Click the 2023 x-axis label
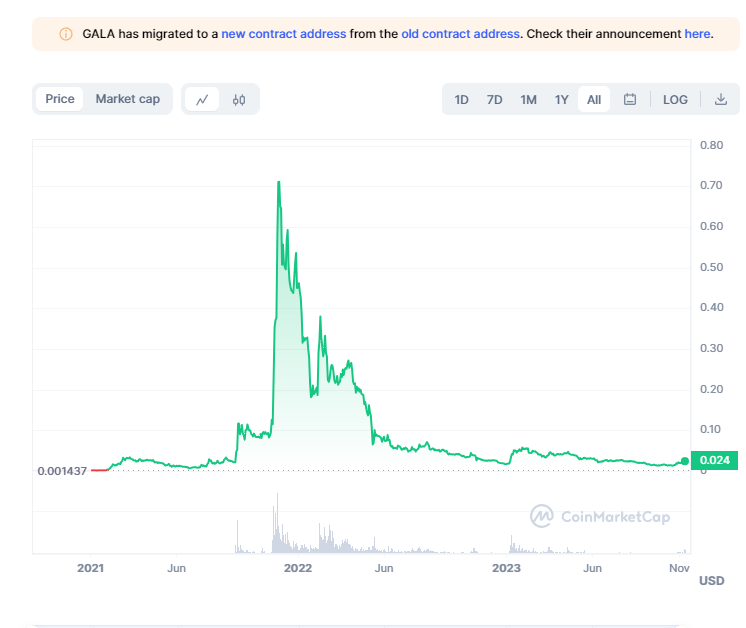Viewport: 746px width, 628px height. [506, 568]
